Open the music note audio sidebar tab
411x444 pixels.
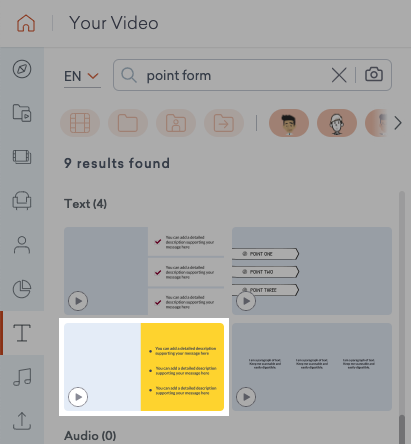(x=22, y=377)
